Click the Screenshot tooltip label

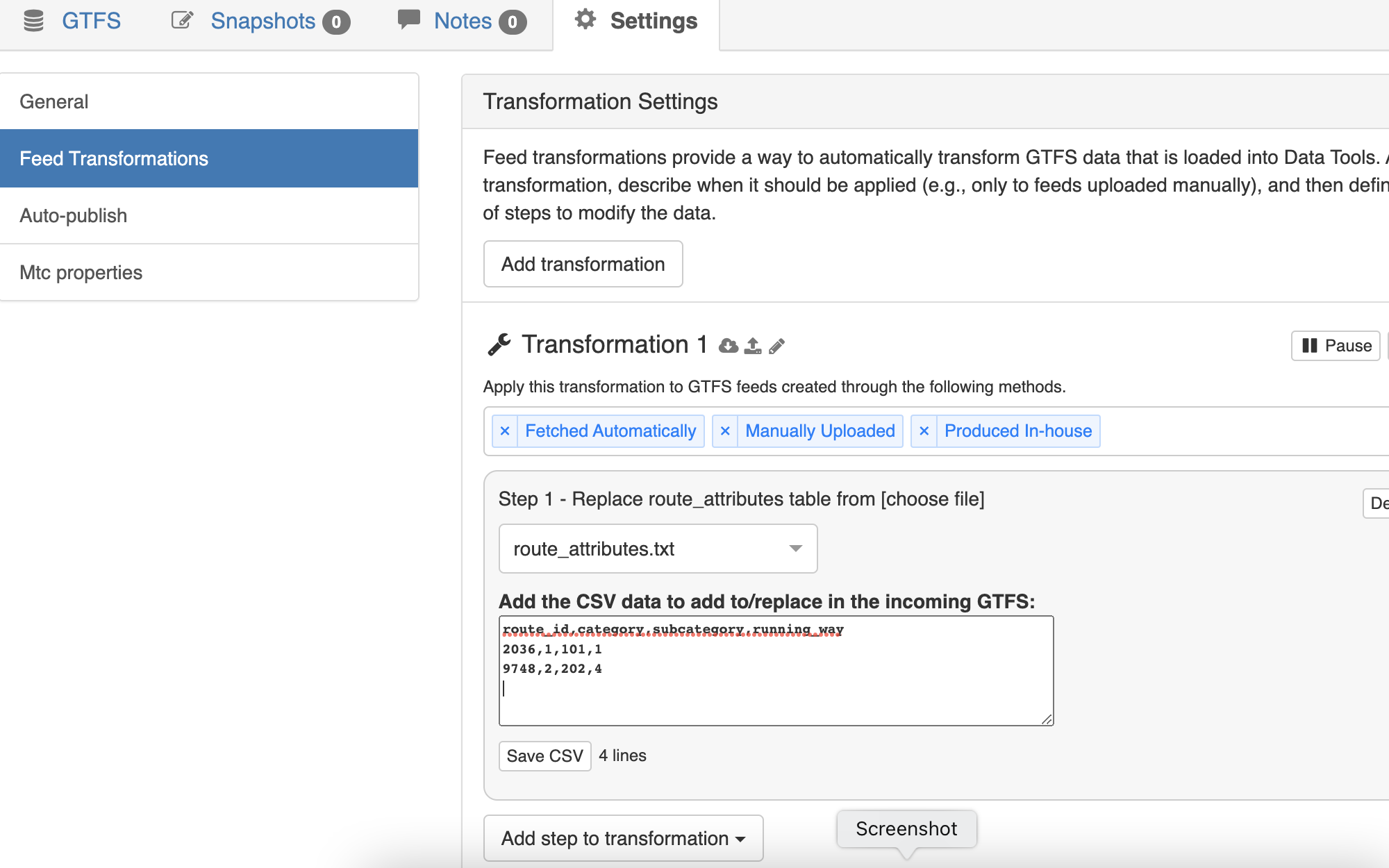click(x=906, y=828)
